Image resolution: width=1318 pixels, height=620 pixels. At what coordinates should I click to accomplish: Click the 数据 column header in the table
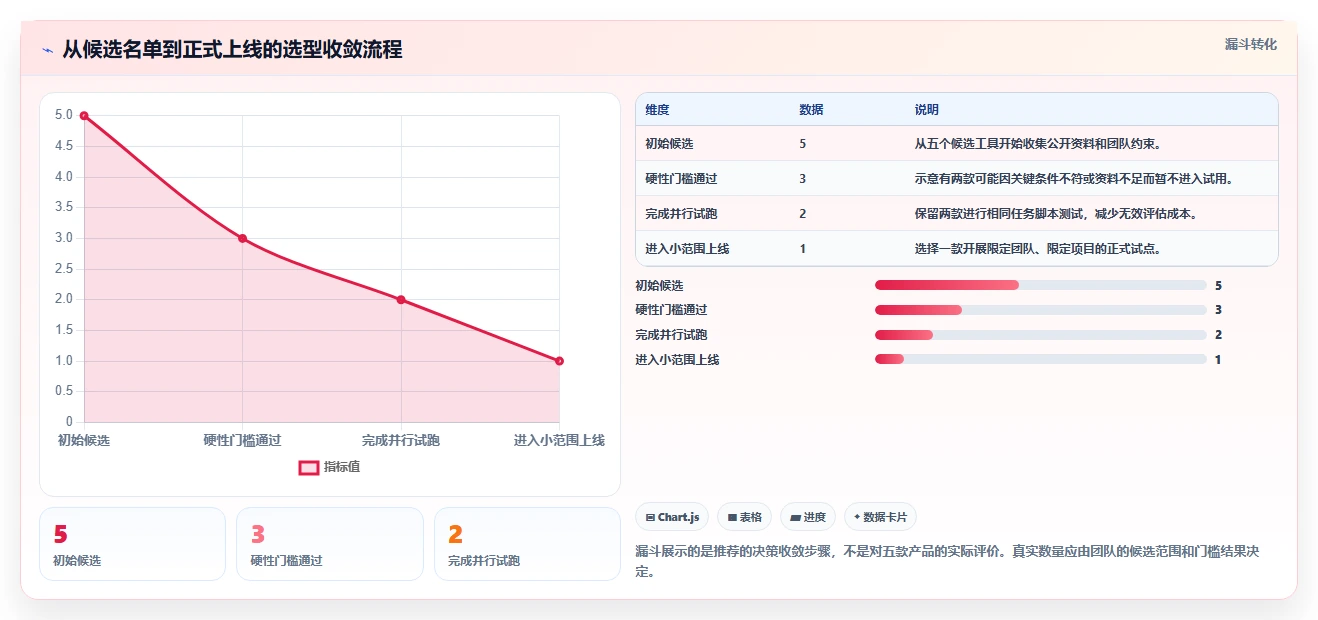click(x=812, y=110)
